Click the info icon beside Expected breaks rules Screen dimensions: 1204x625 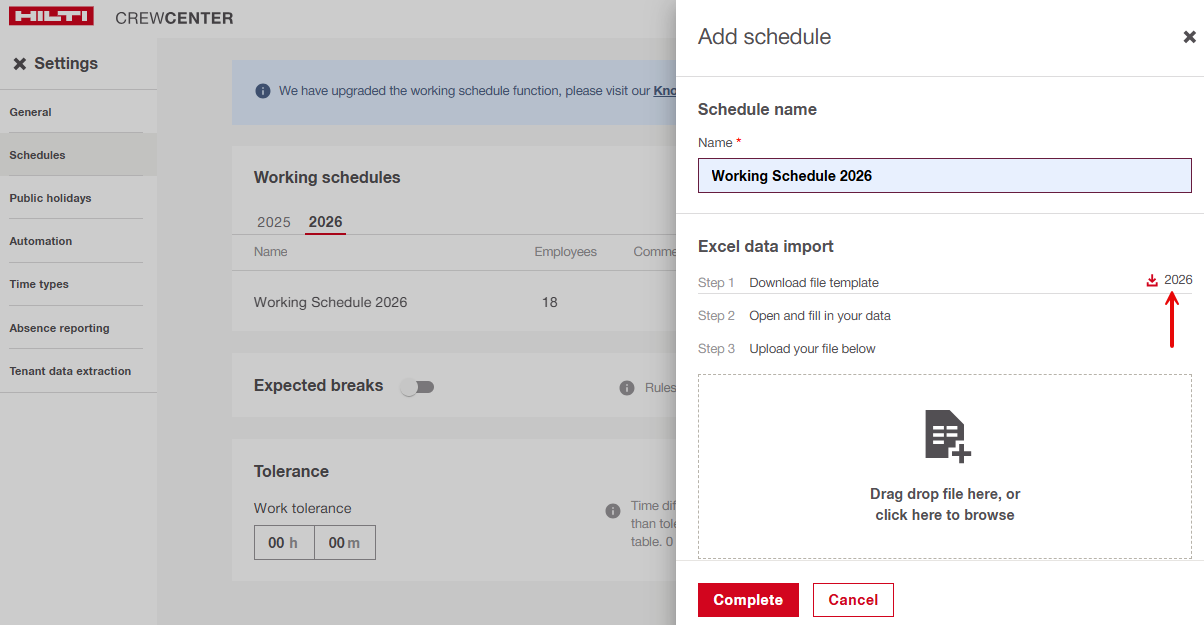(627, 388)
